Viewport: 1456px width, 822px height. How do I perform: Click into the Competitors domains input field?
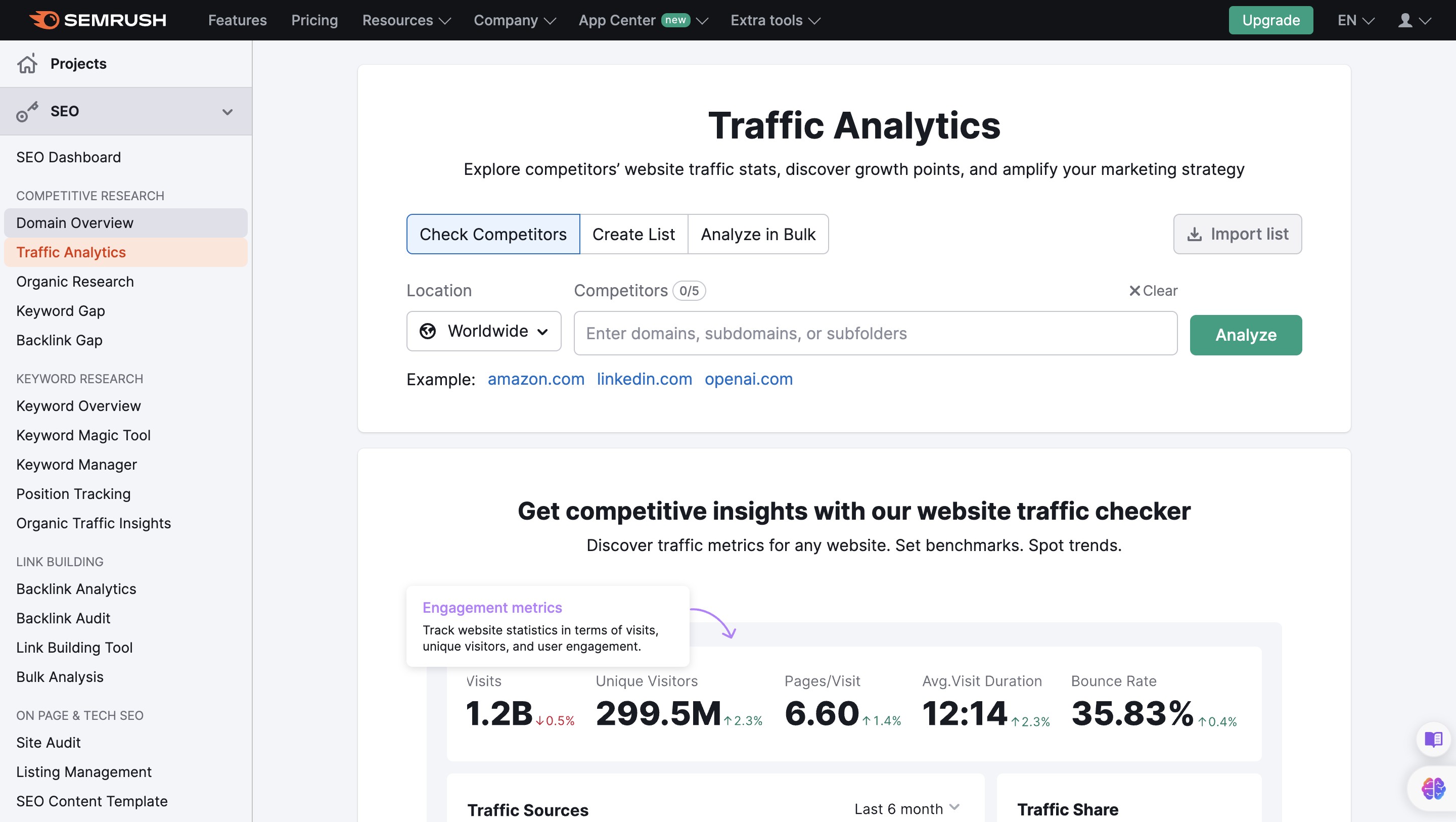tap(875, 334)
